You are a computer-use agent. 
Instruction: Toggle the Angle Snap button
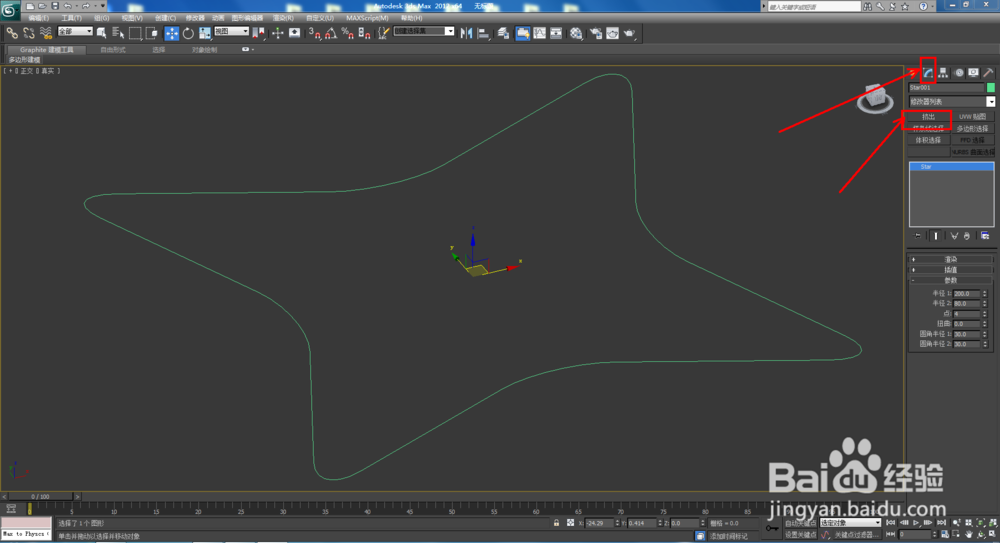(x=331, y=33)
